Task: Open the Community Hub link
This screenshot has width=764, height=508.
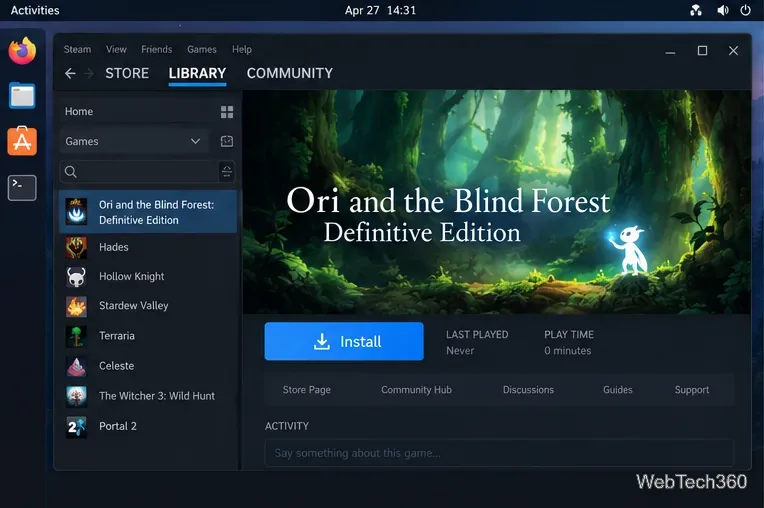Action: click(416, 390)
